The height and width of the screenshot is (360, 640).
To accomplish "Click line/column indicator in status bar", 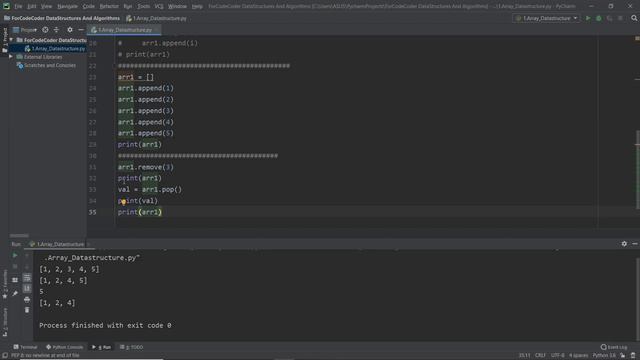I will [524, 356].
